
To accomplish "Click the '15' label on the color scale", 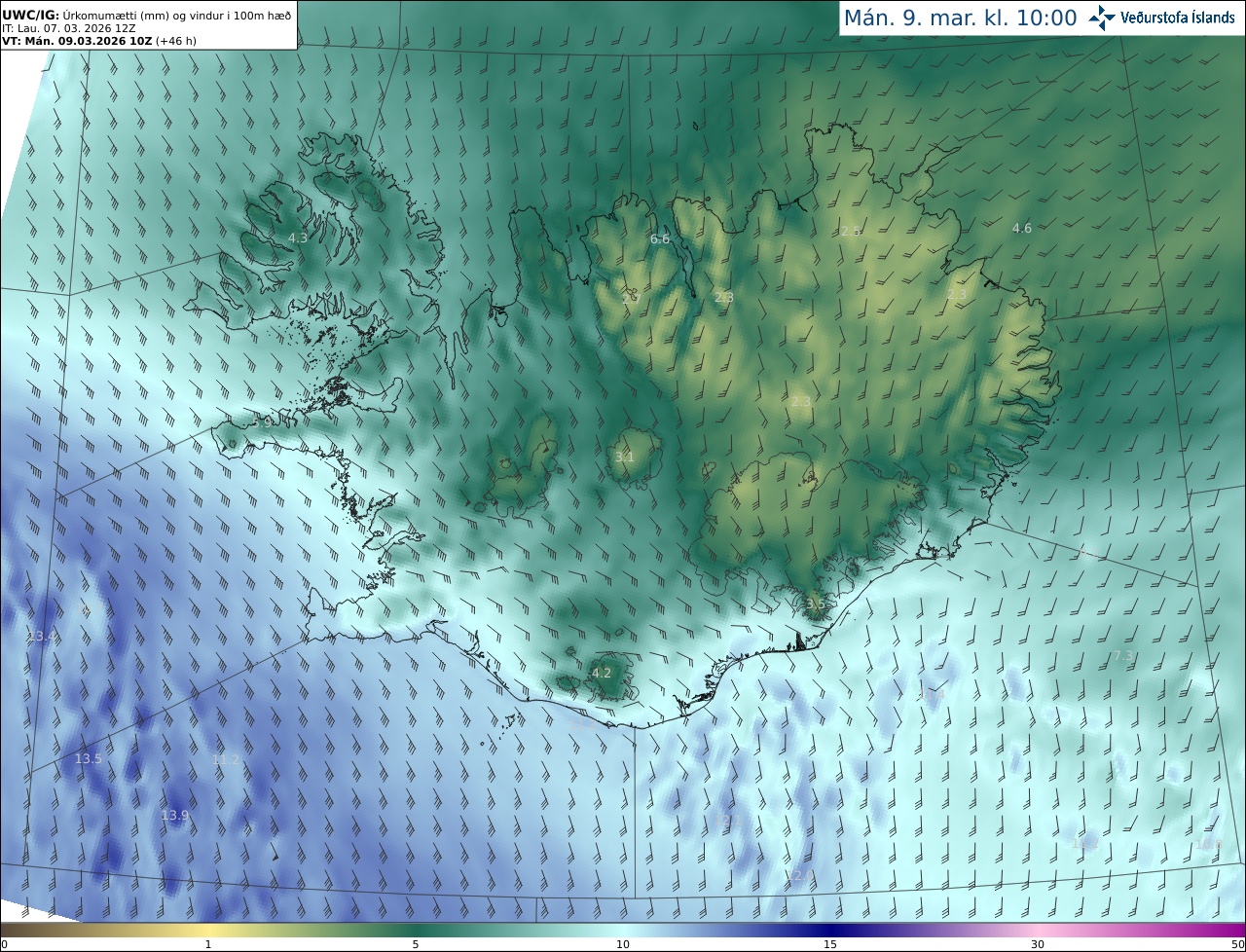I will coord(830,945).
